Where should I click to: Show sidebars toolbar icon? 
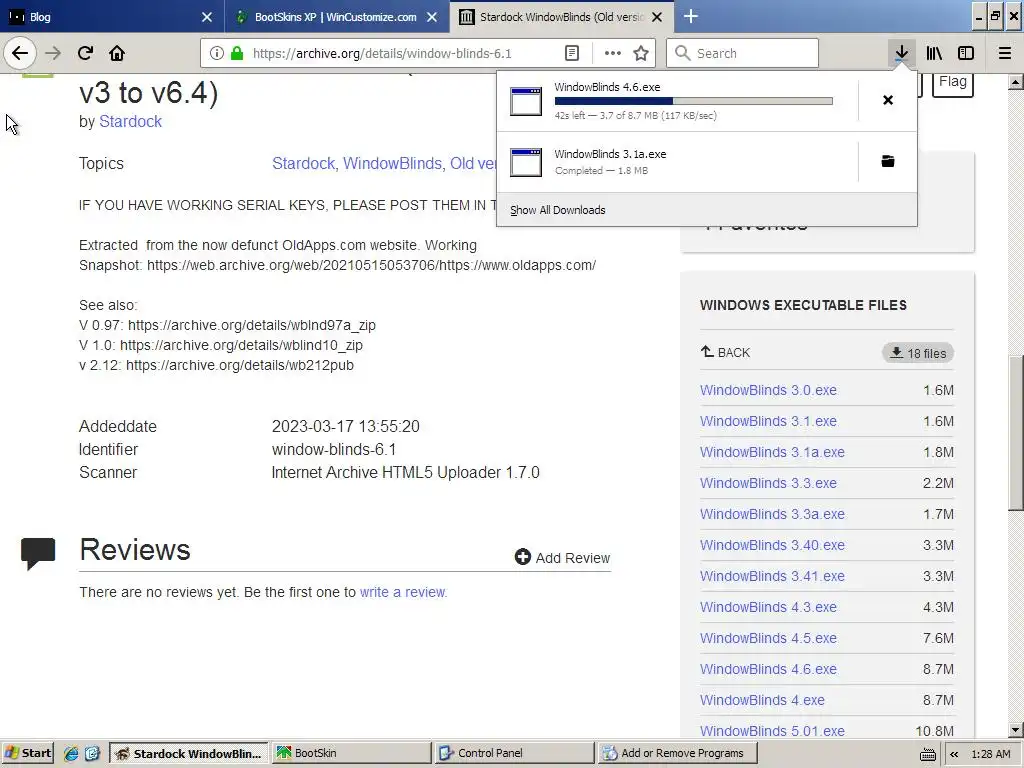(966, 53)
